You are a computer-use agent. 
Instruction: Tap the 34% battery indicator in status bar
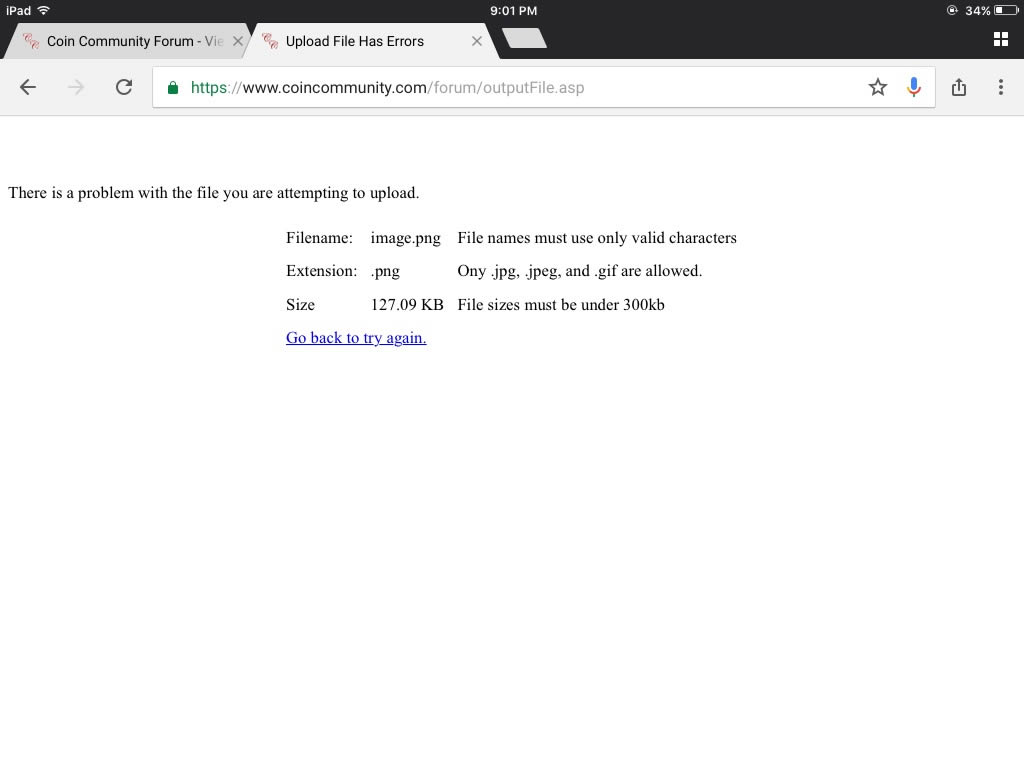[991, 10]
